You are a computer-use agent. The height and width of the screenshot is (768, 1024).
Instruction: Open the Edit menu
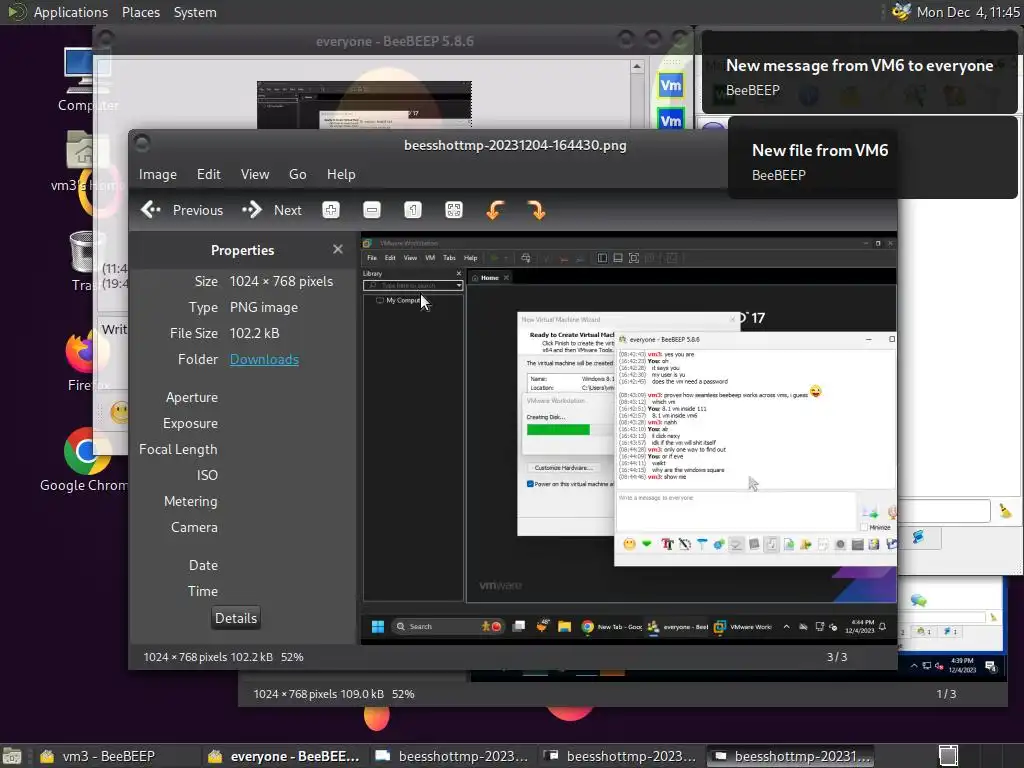(208, 174)
